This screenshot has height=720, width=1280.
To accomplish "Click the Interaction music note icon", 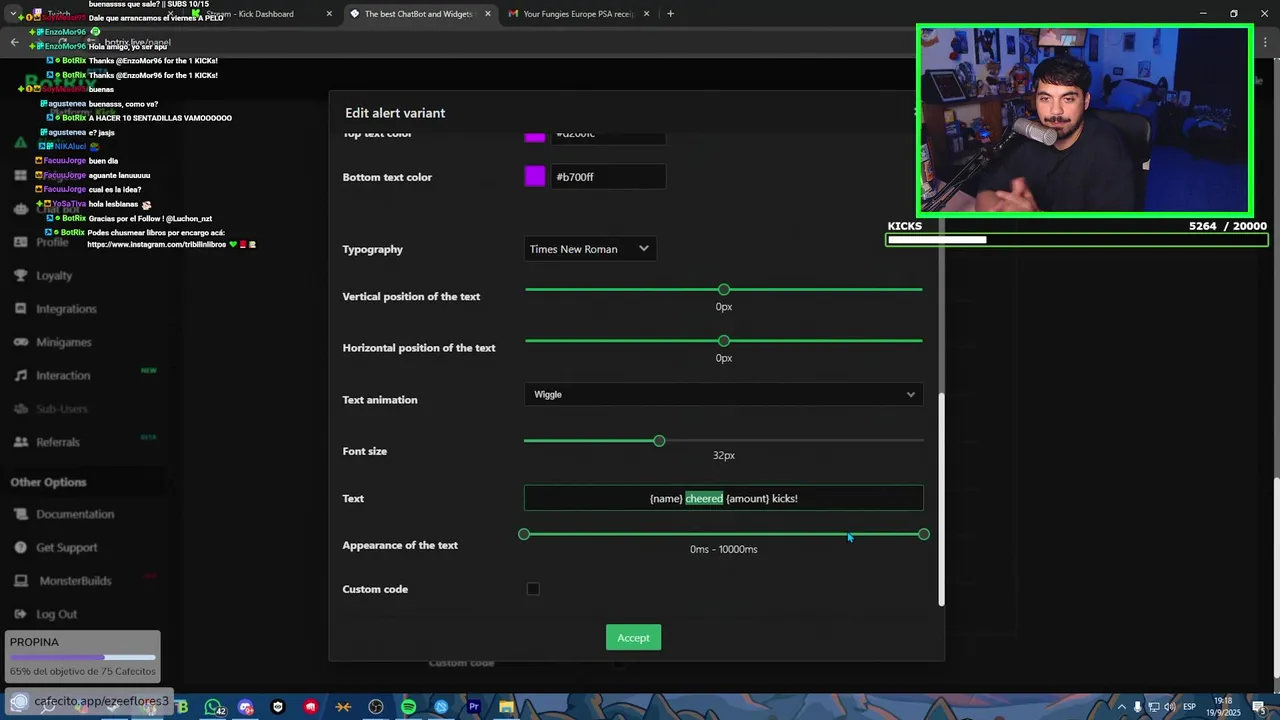I will click(20, 376).
